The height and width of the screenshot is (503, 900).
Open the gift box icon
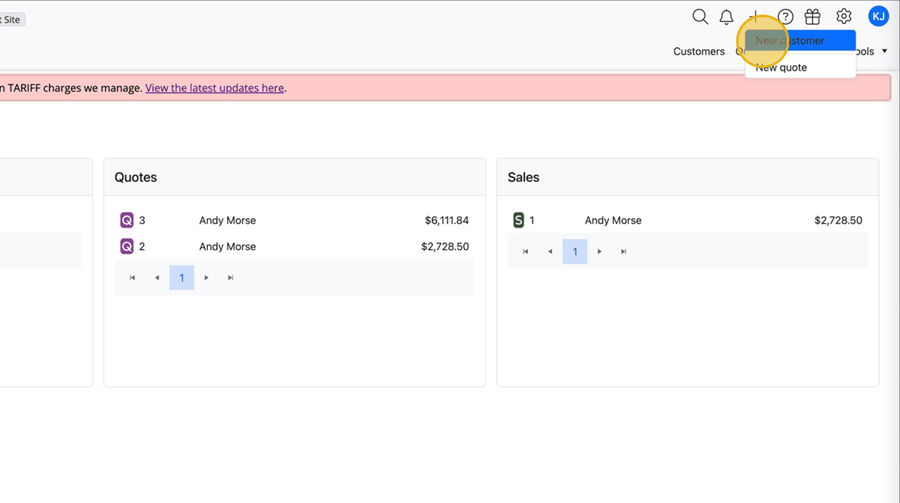[813, 17]
